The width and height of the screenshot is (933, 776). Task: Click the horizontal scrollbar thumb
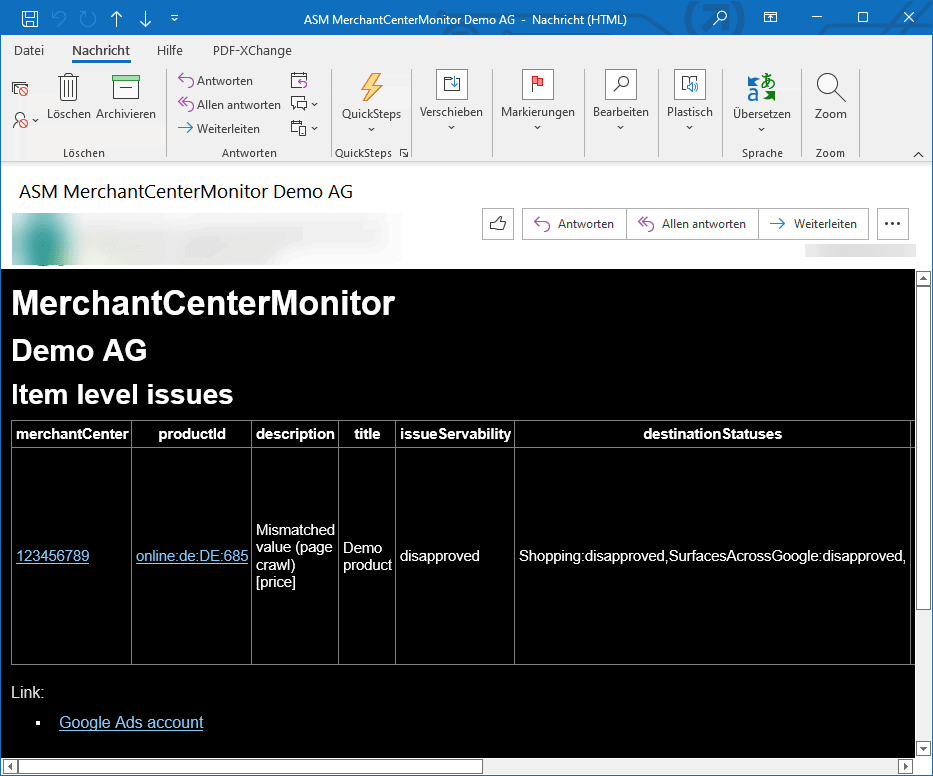[250, 766]
